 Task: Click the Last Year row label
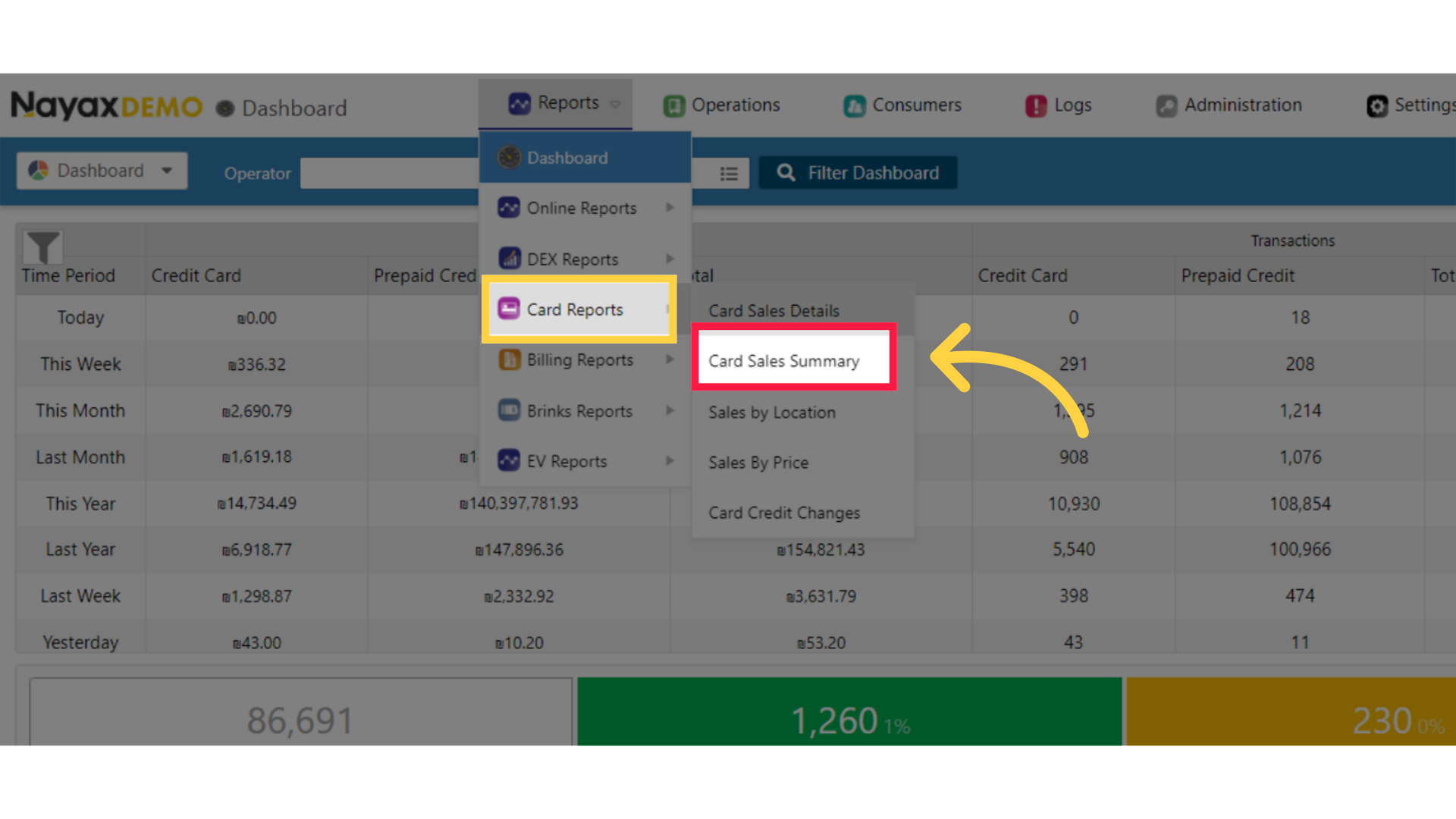tap(80, 549)
